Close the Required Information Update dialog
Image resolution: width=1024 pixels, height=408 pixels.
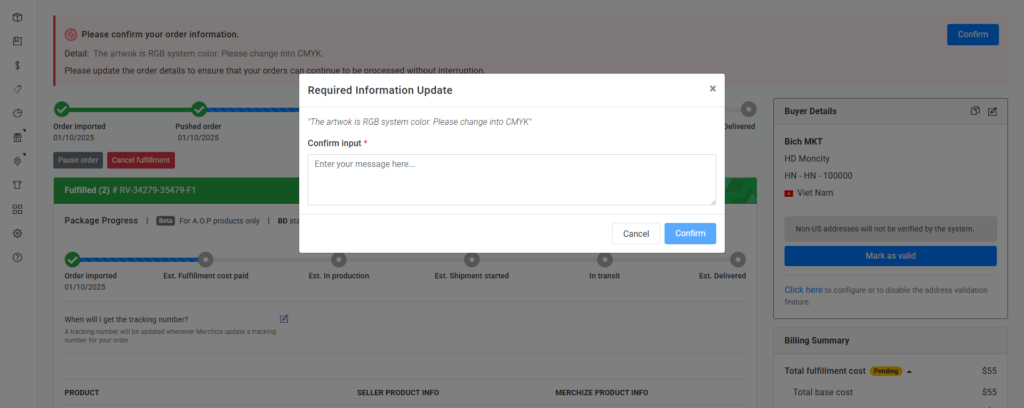(712, 89)
